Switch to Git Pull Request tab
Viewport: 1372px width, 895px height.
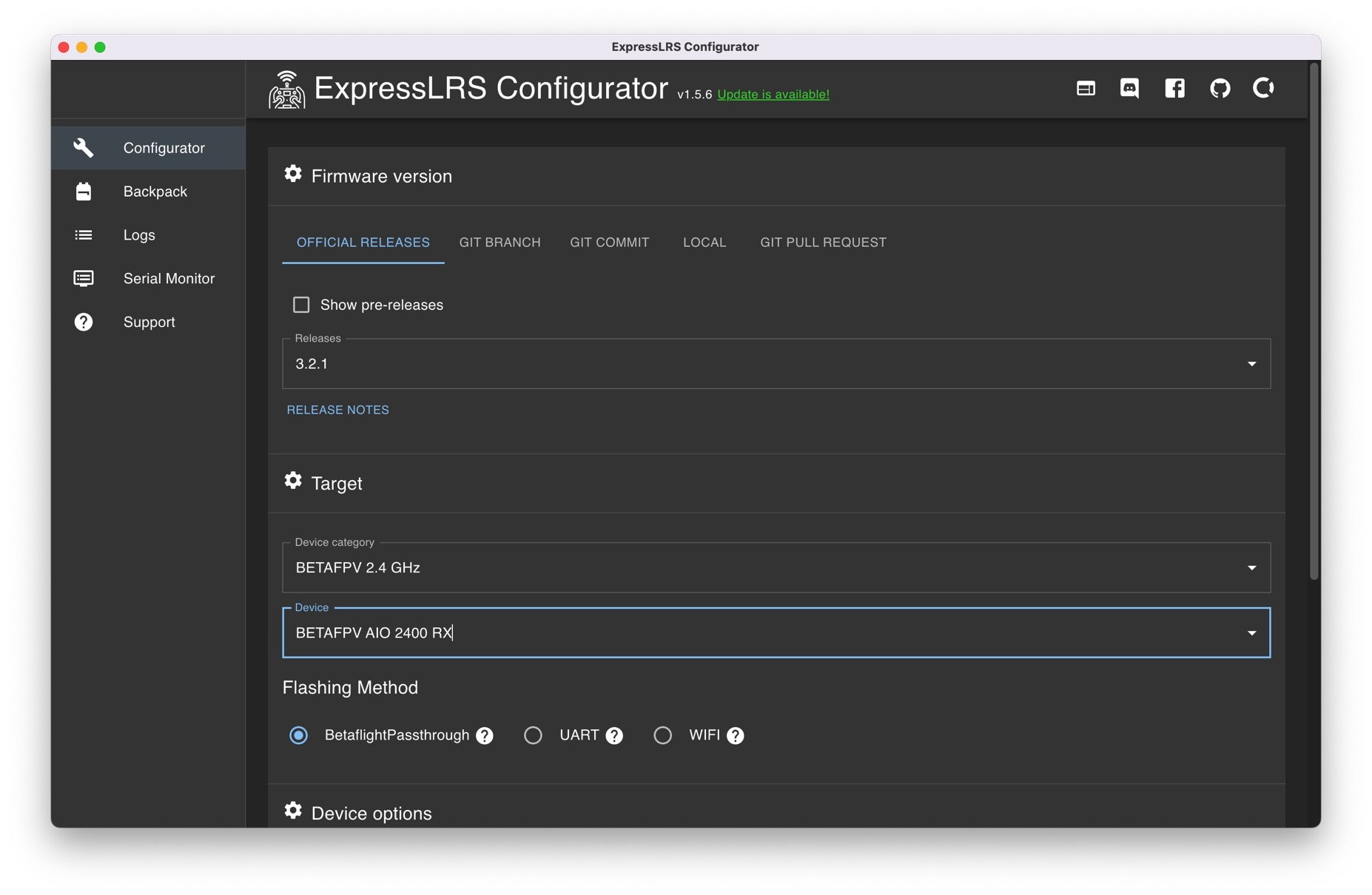click(823, 243)
